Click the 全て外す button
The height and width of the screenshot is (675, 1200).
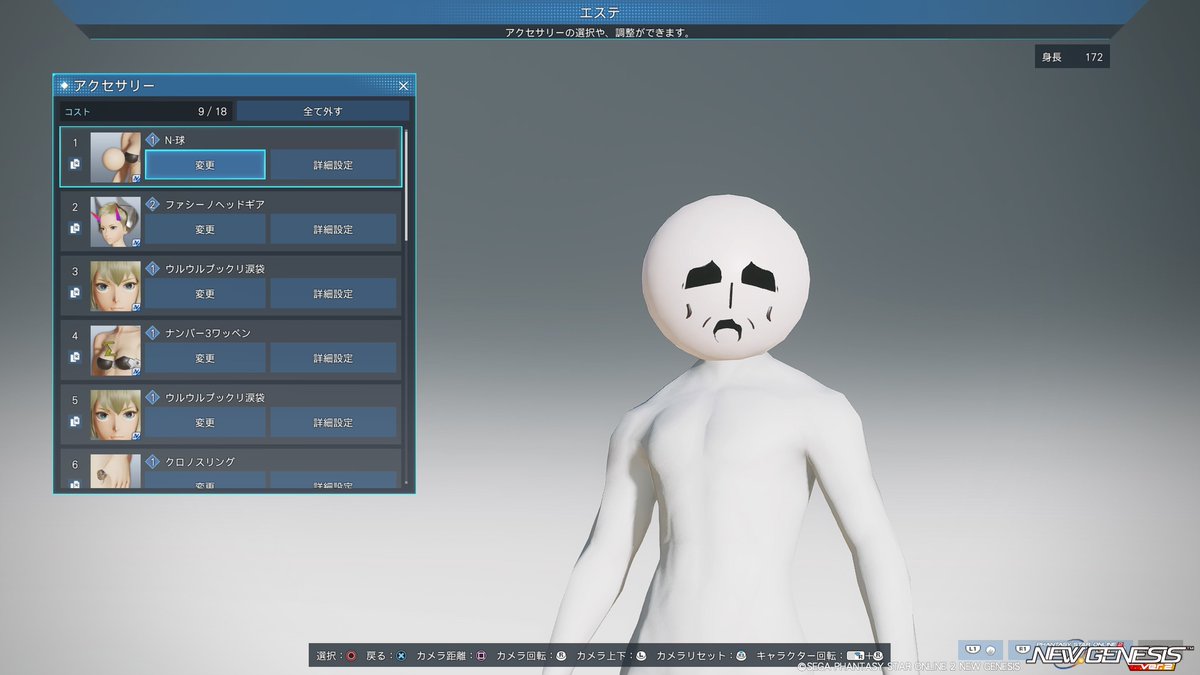pos(323,111)
